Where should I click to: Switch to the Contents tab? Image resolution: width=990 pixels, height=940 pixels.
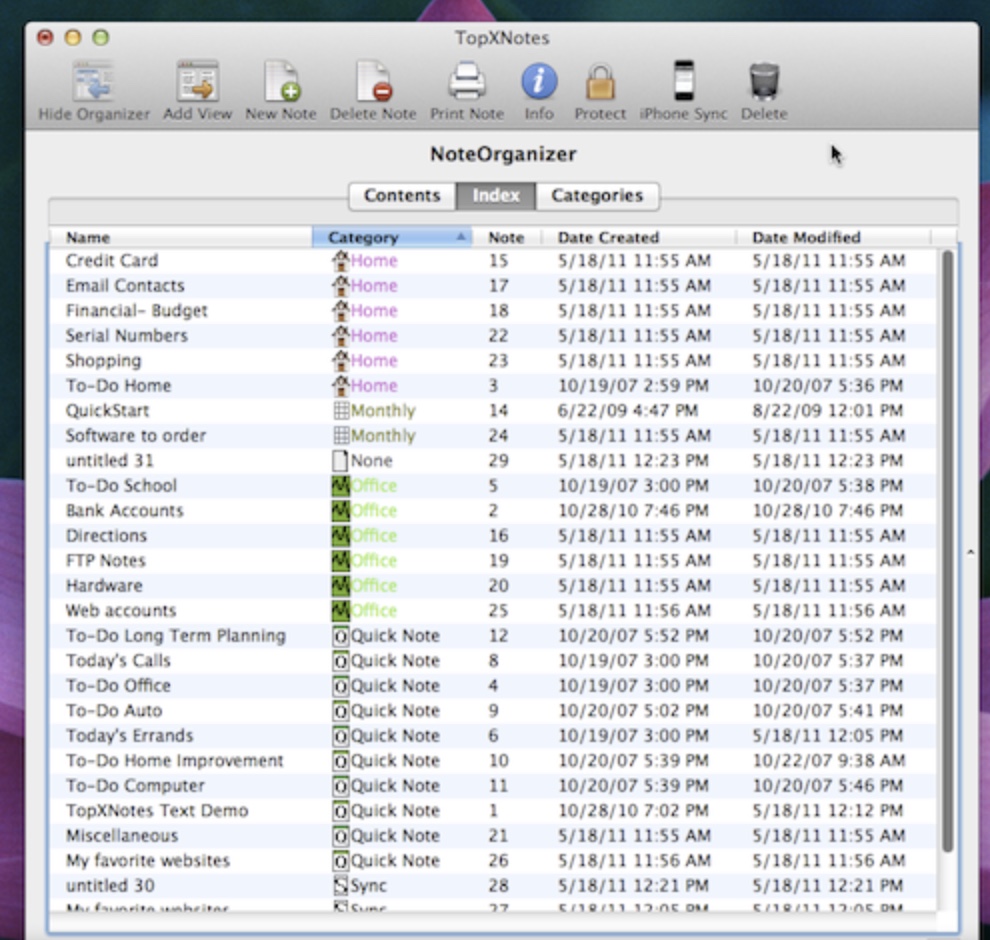tap(402, 196)
